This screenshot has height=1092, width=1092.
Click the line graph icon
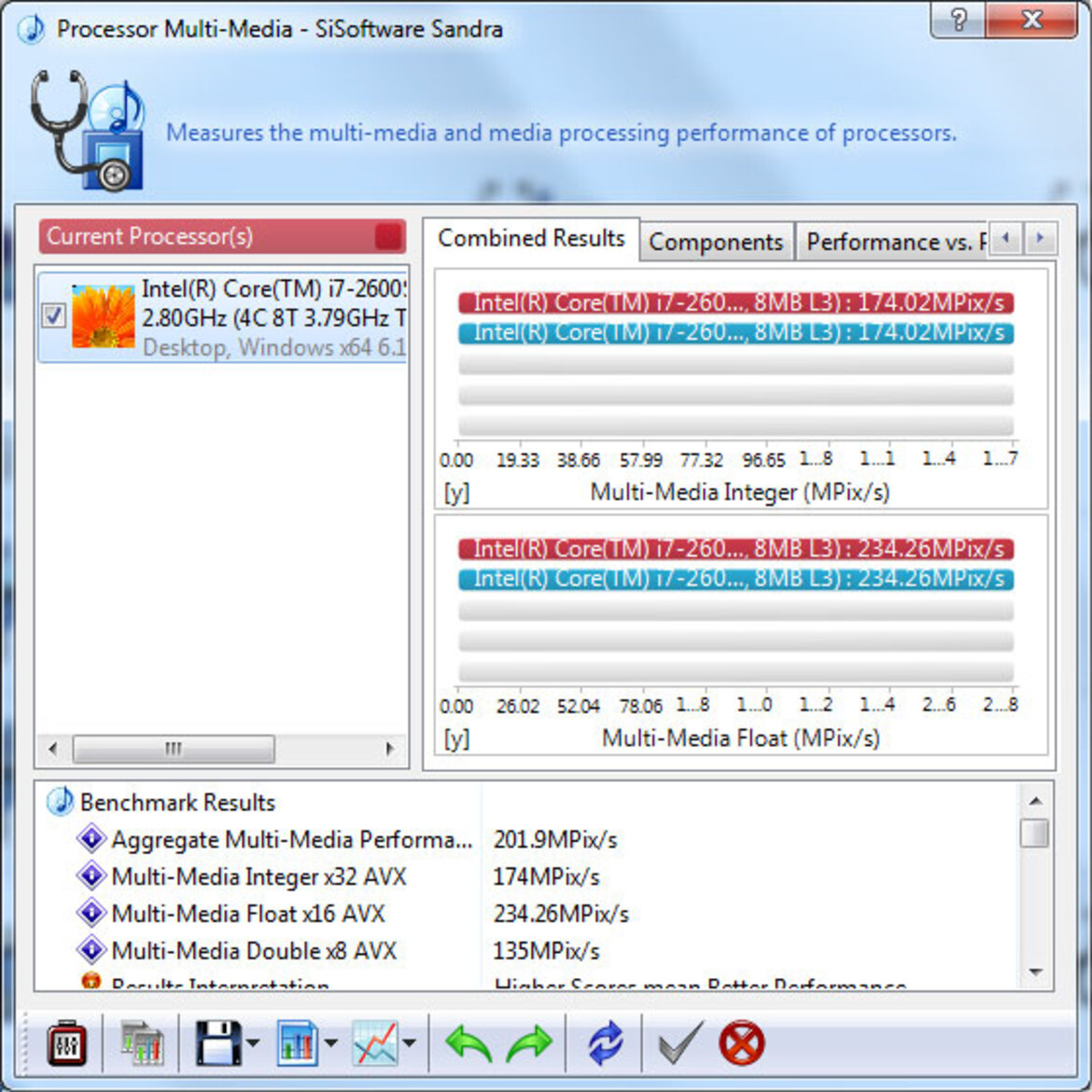pyautogui.click(x=375, y=1043)
